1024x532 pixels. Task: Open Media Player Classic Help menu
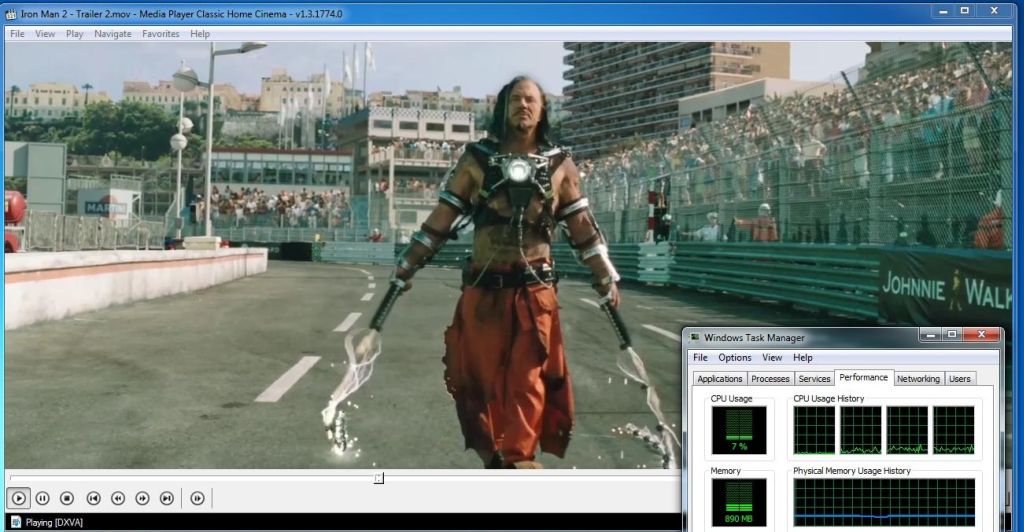pos(200,34)
